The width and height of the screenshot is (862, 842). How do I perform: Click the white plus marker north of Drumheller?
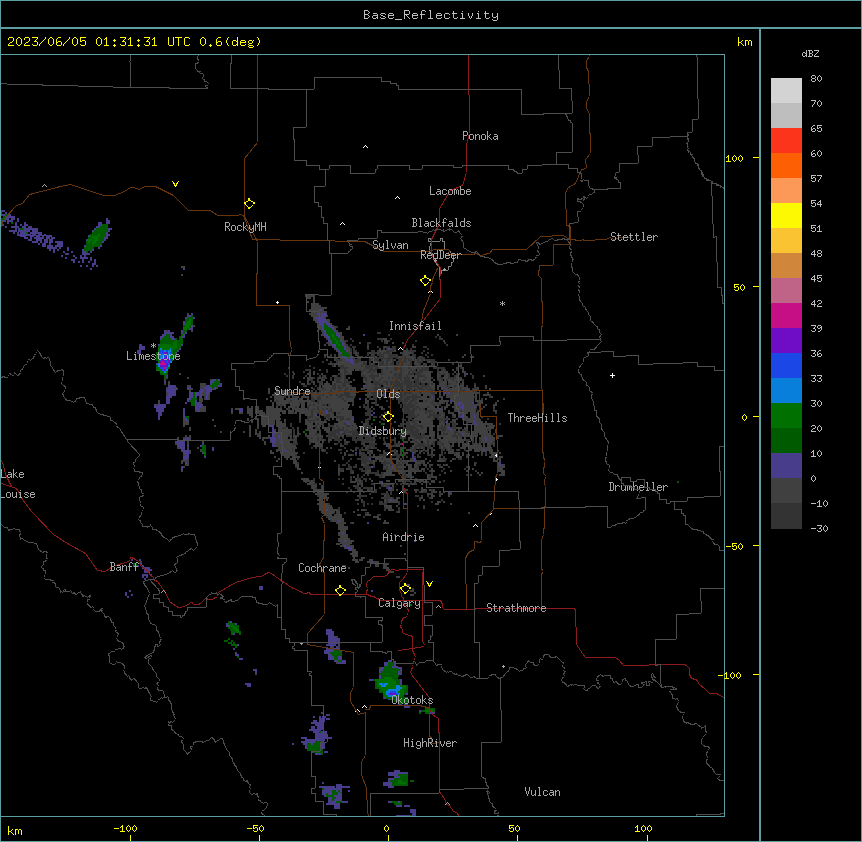point(612,375)
